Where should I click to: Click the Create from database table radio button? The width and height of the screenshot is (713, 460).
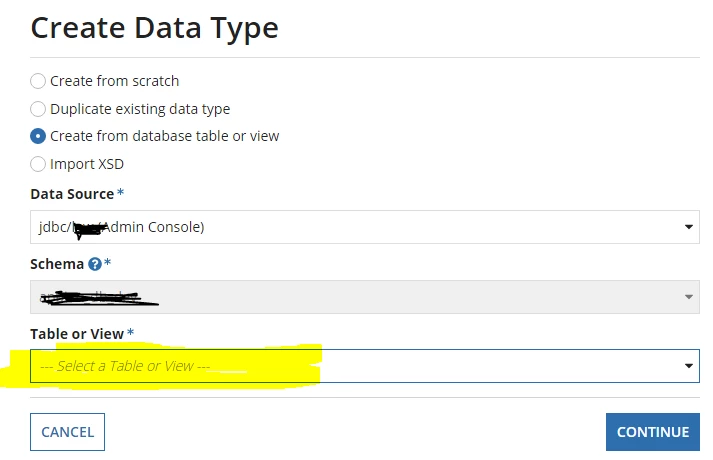point(38,136)
